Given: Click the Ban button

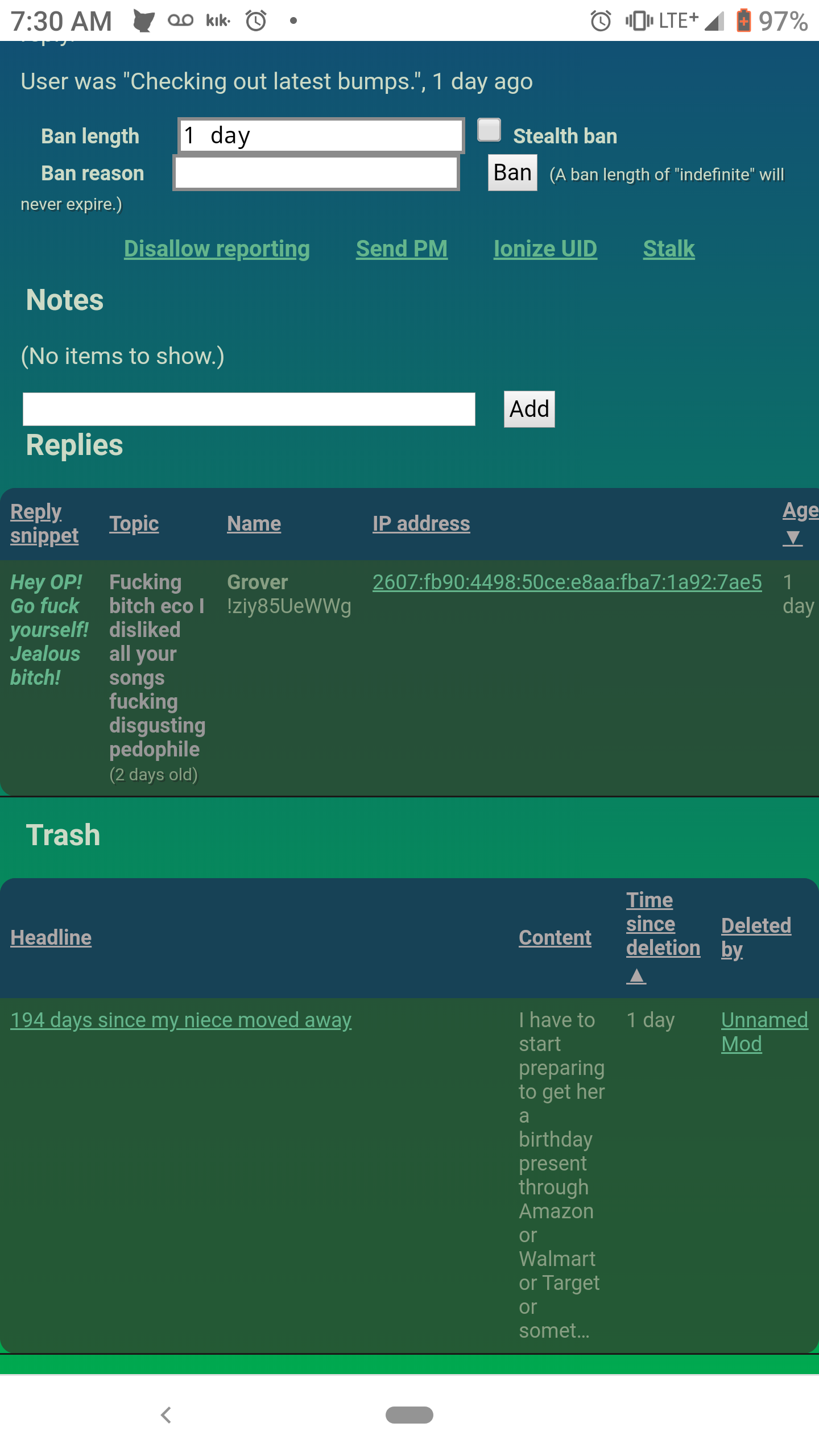Looking at the screenshot, I should (x=512, y=173).
